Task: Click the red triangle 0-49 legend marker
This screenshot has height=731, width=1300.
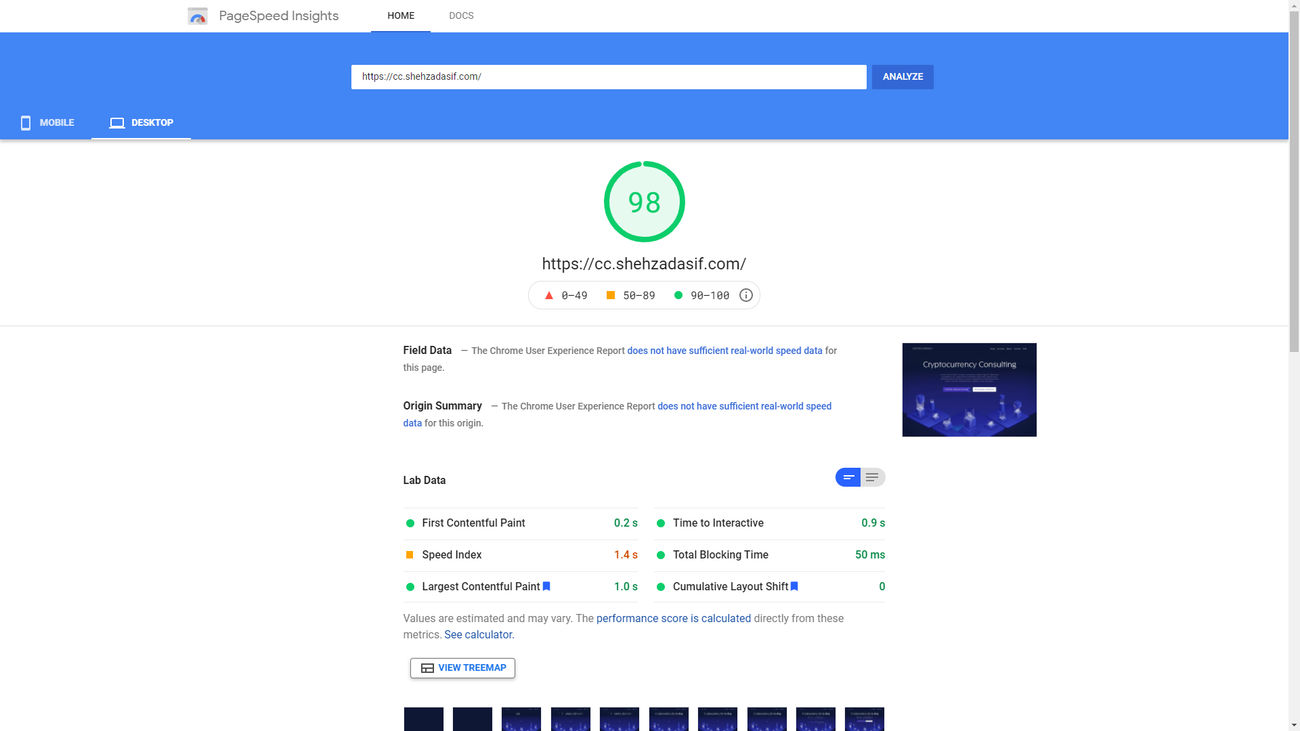Action: (x=548, y=295)
